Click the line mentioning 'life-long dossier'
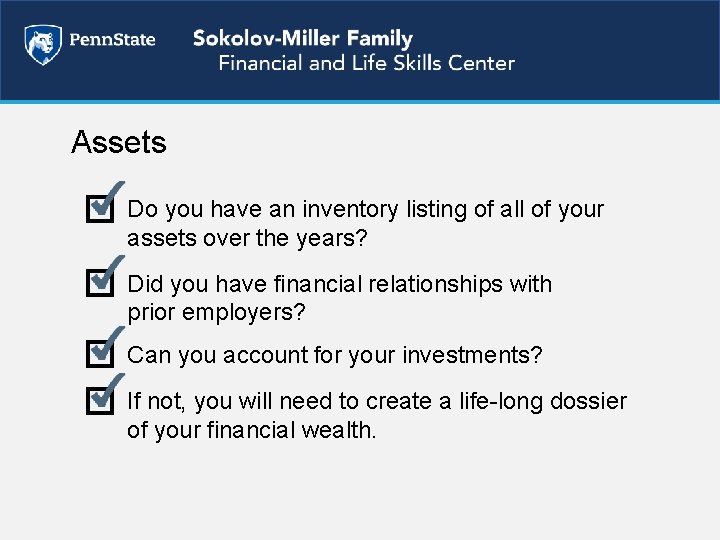 (x=376, y=402)
